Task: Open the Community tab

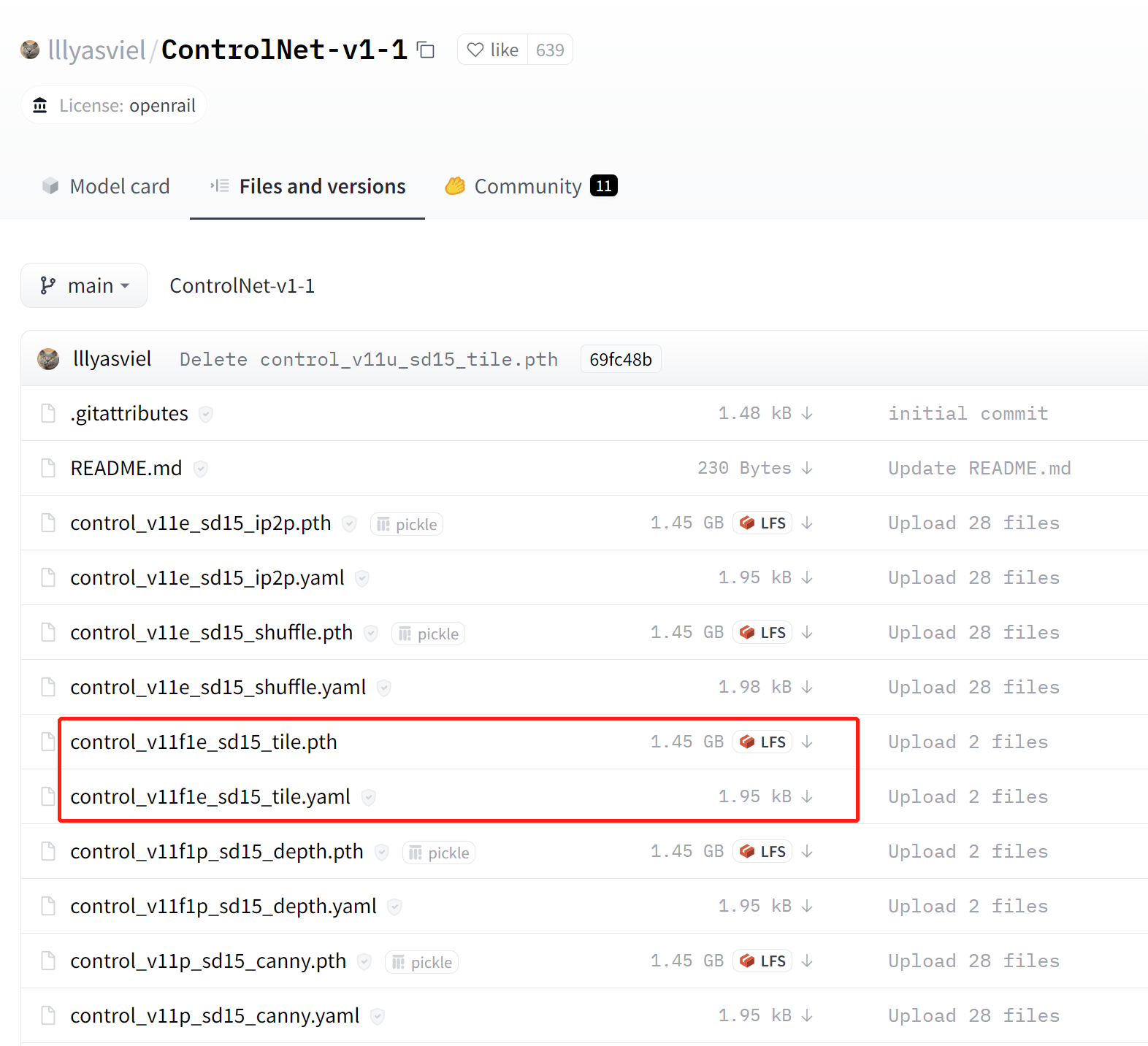Action: pyautogui.click(x=532, y=186)
